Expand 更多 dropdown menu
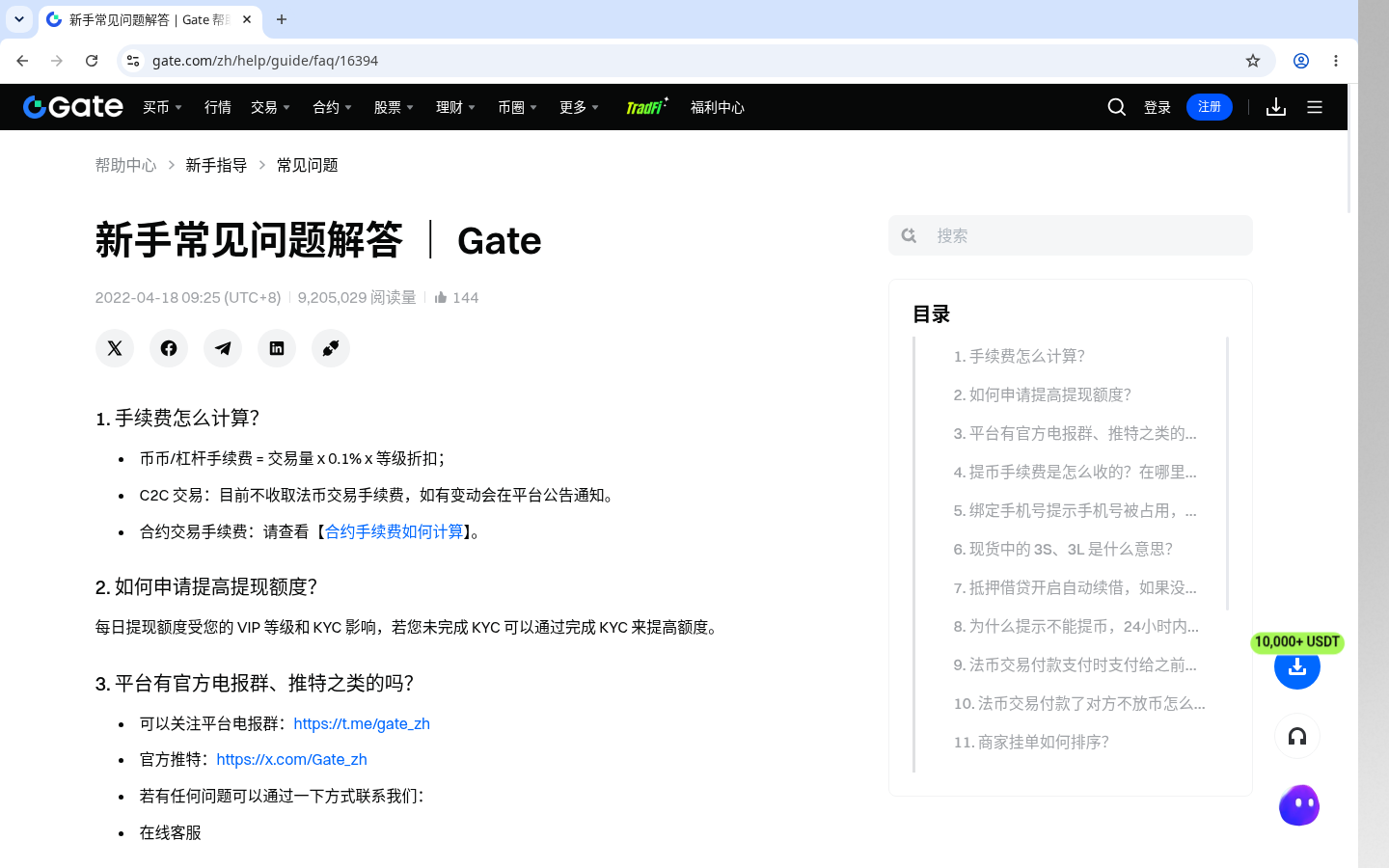This screenshot has height=868, width=1389. (x=579, y=107)
